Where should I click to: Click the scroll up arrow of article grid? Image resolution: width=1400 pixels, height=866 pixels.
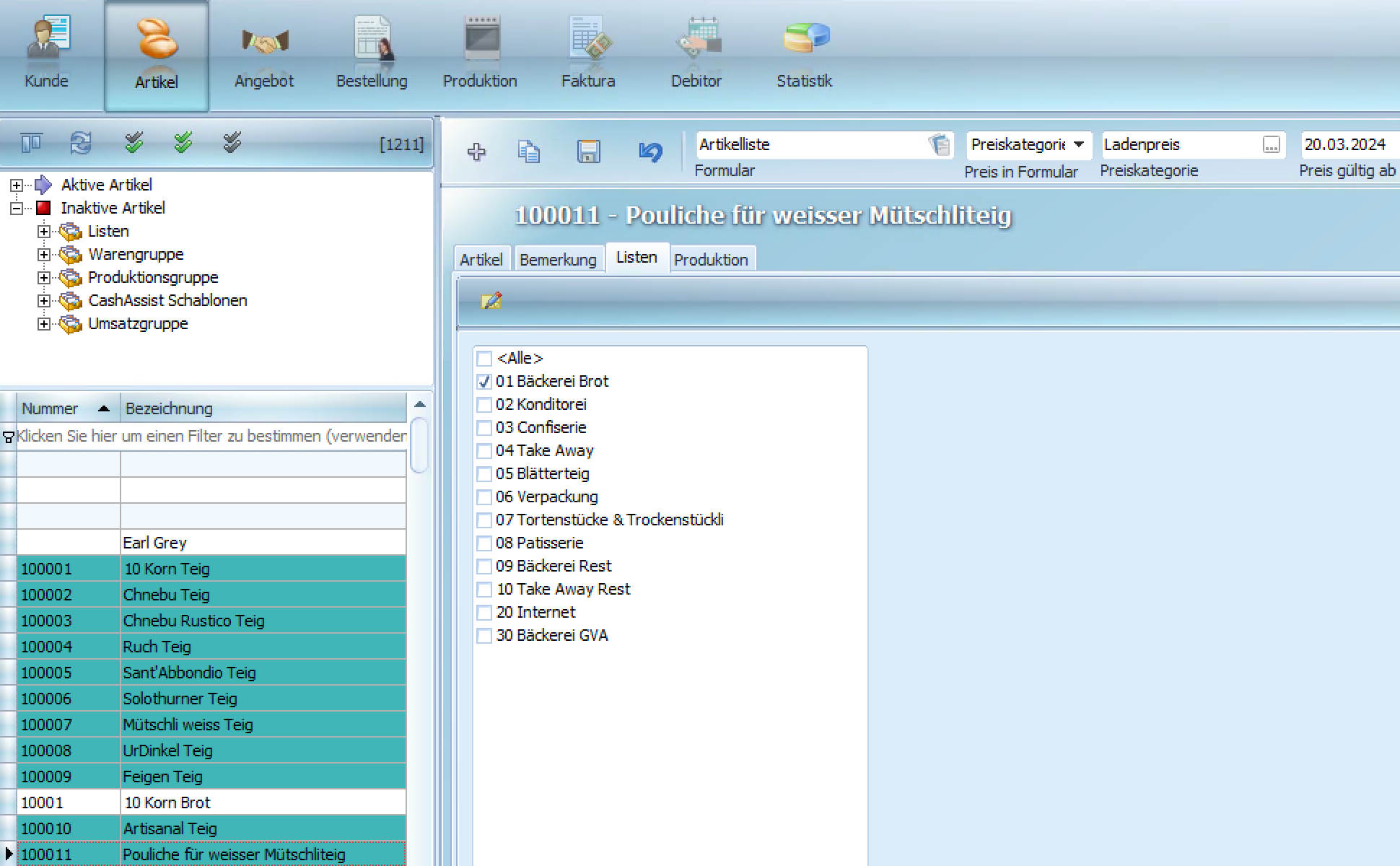[x=420, y=405]
